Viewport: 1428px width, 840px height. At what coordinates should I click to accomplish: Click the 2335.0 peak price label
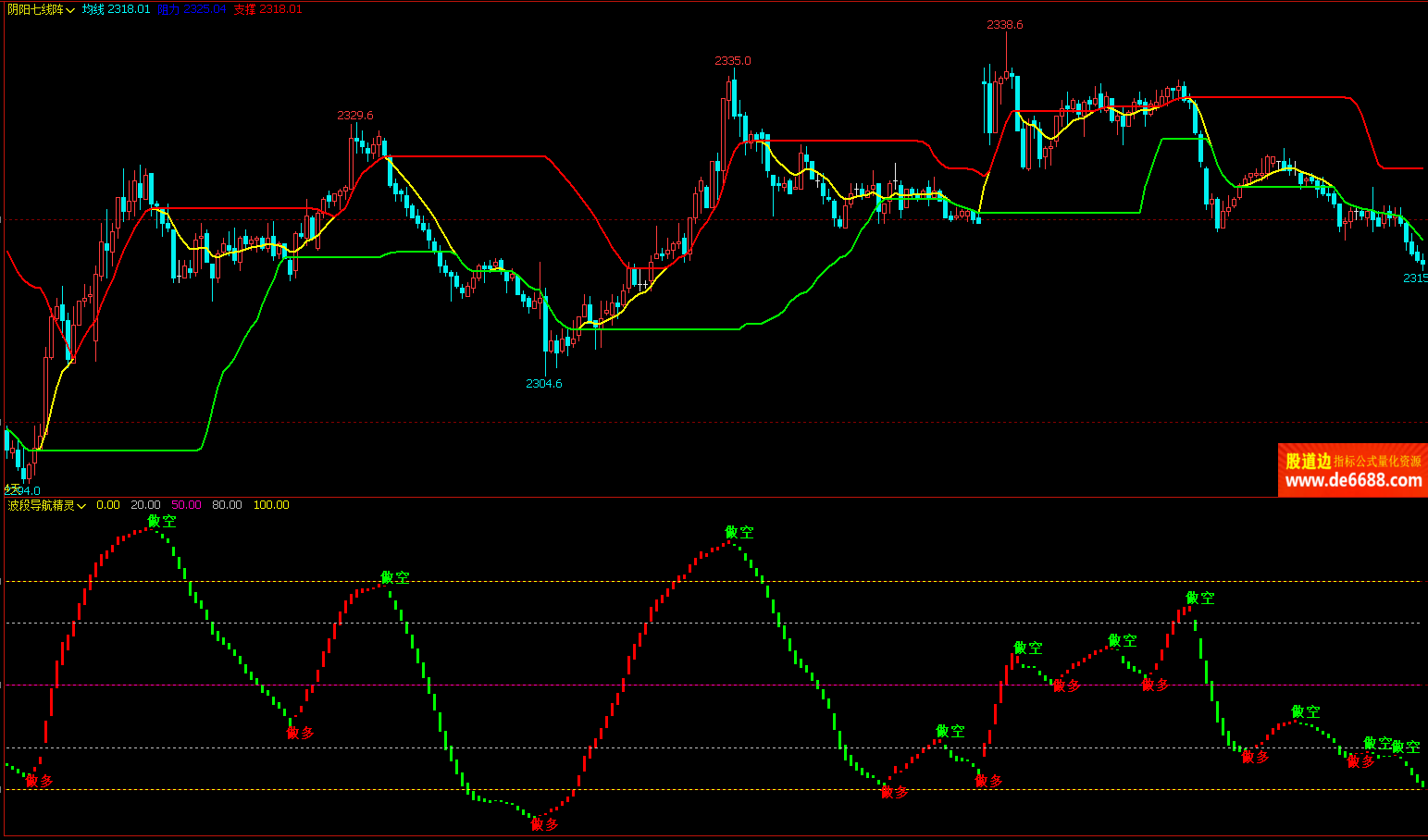pyautogui.click(x=733, y=61)
